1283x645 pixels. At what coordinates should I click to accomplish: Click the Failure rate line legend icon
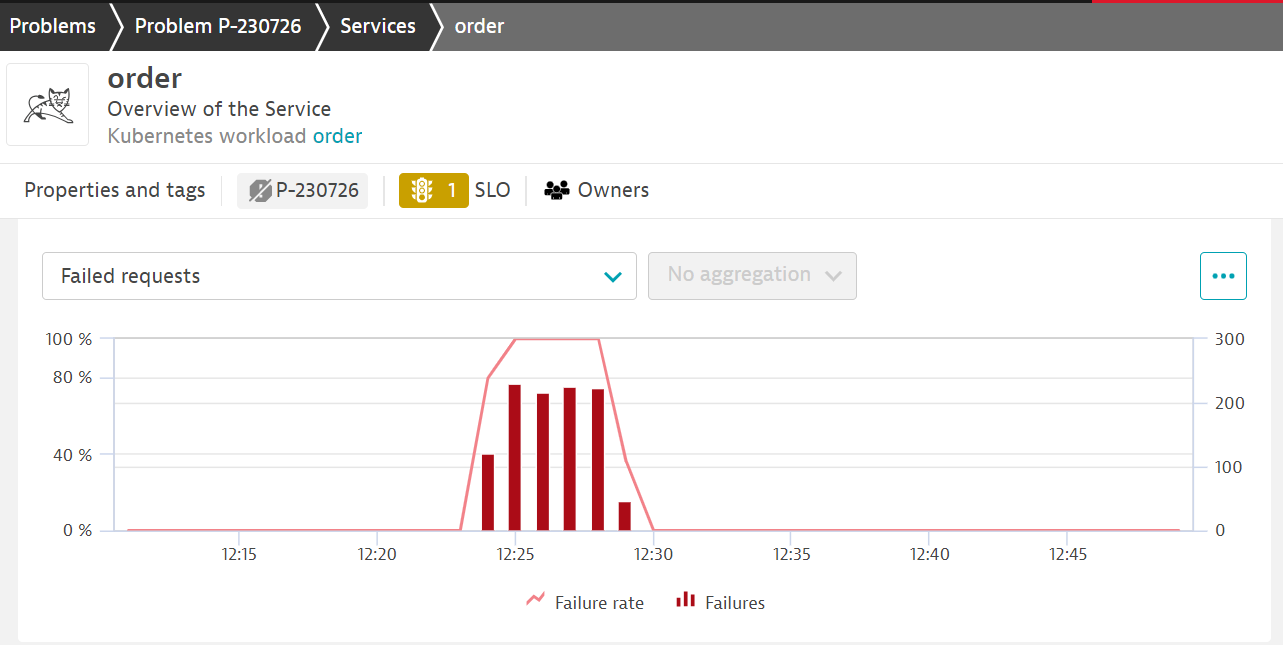point(536,601)
